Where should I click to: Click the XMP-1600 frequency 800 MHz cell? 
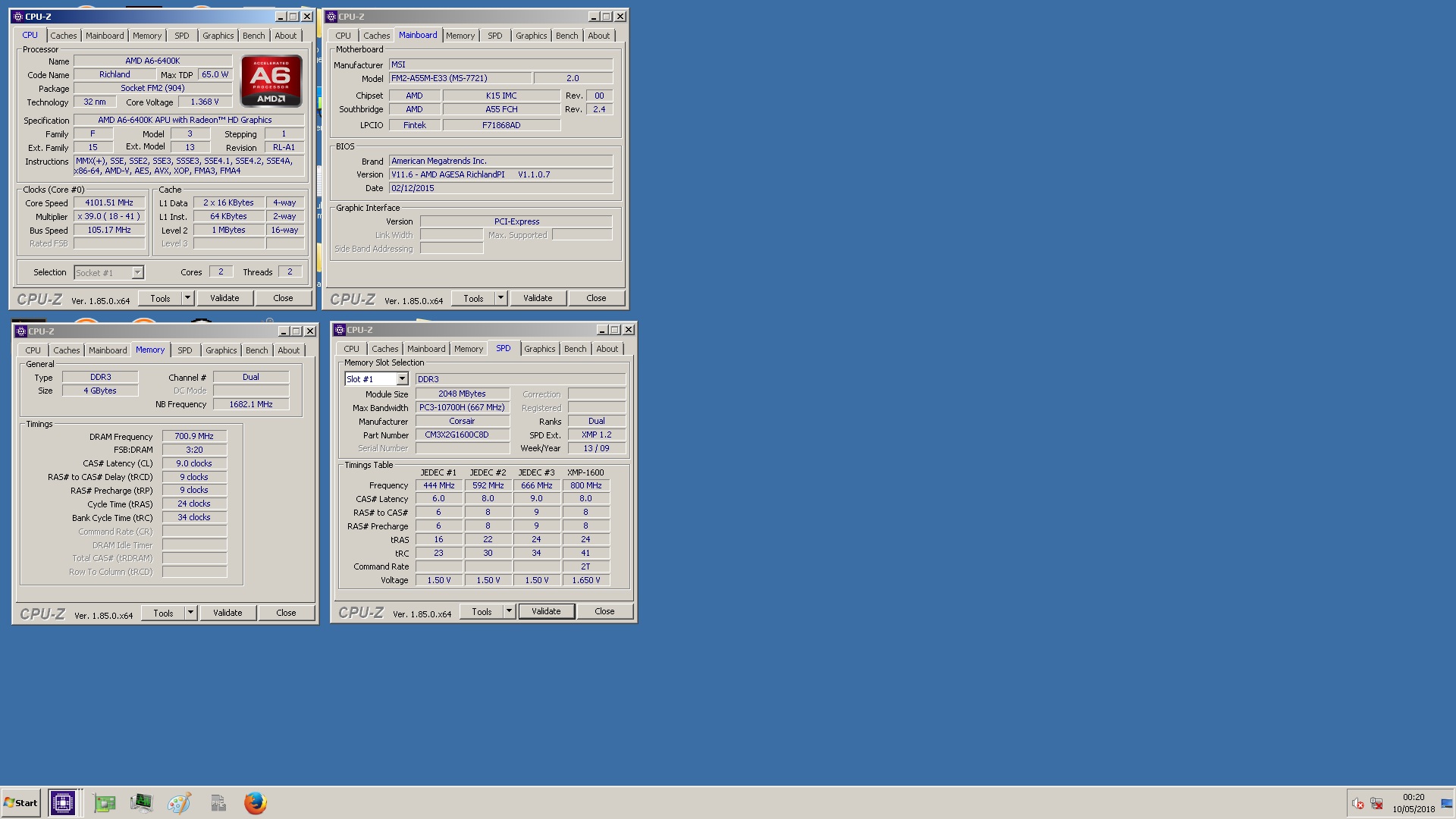[x=586, y=485]
